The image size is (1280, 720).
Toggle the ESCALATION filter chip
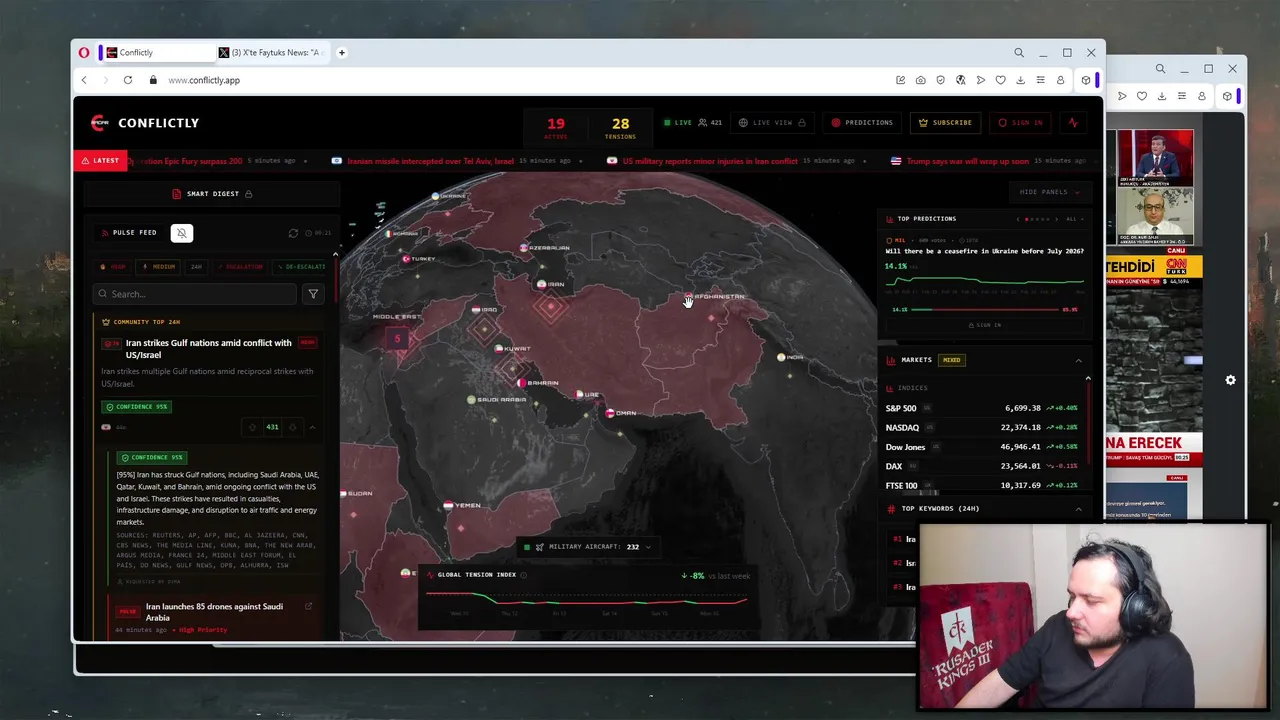point(238,267)
